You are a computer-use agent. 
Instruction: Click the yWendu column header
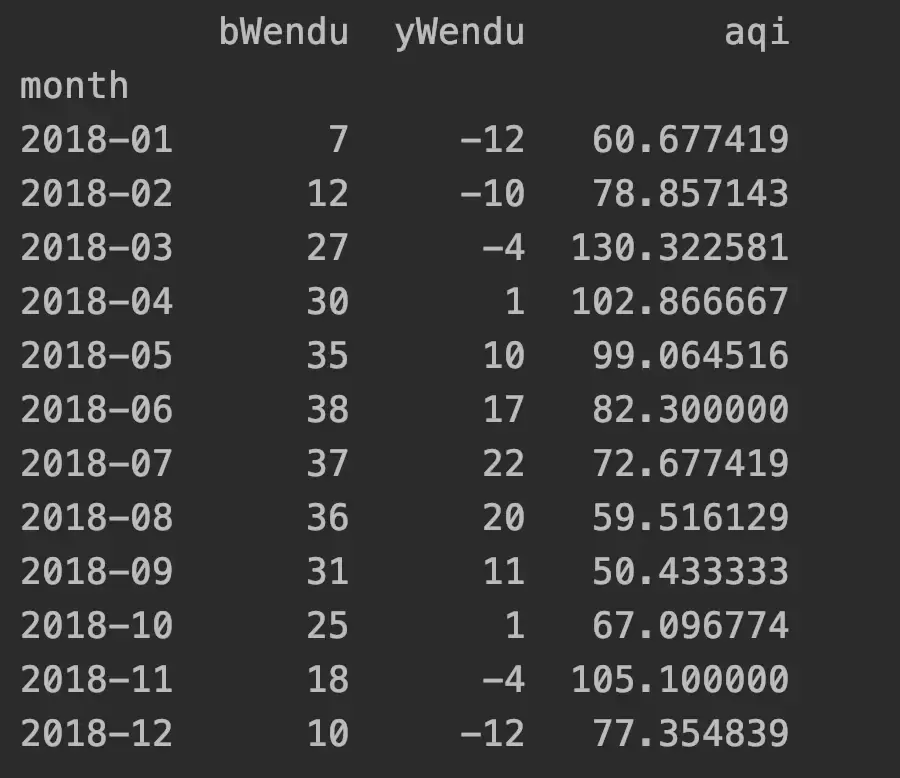[x=459, y=32]
